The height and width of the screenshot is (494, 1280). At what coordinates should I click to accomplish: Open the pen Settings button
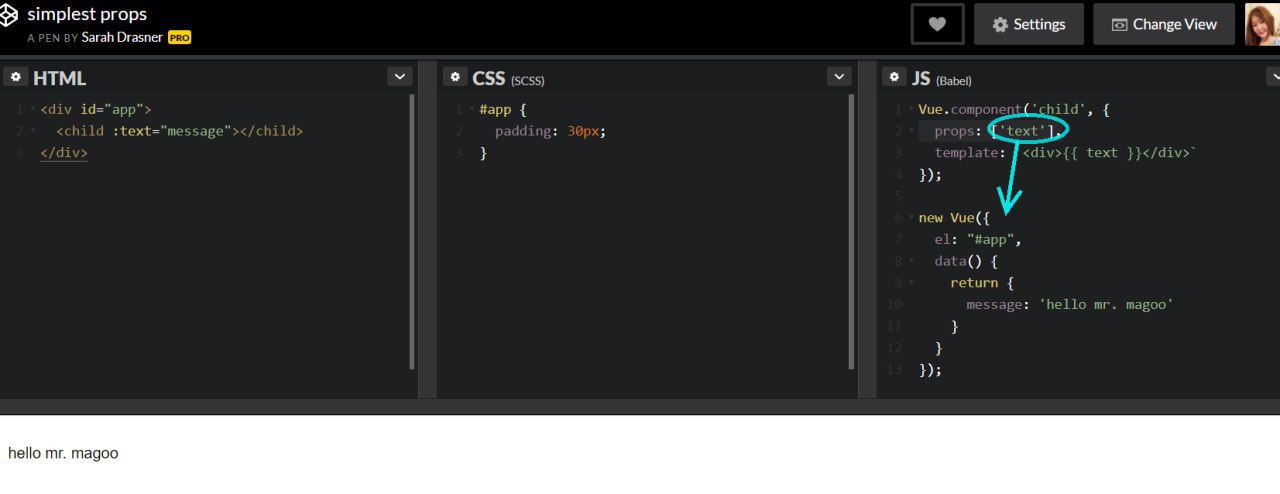click(1029, 24)
